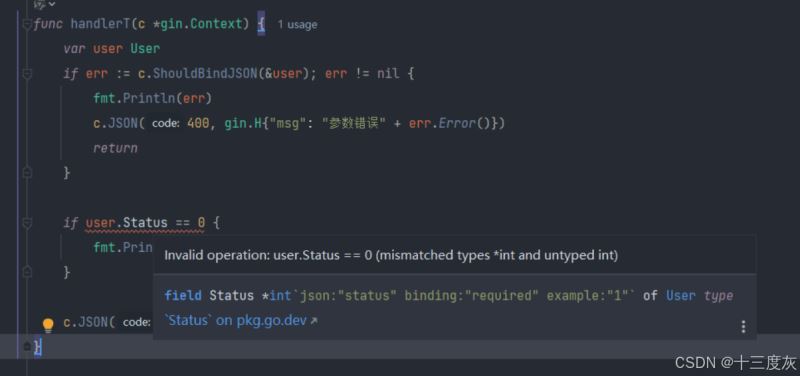The height and width of the screenshot is (376, 800).
Task: Click 'User' type in var declaration
Action: coord(145,49)
